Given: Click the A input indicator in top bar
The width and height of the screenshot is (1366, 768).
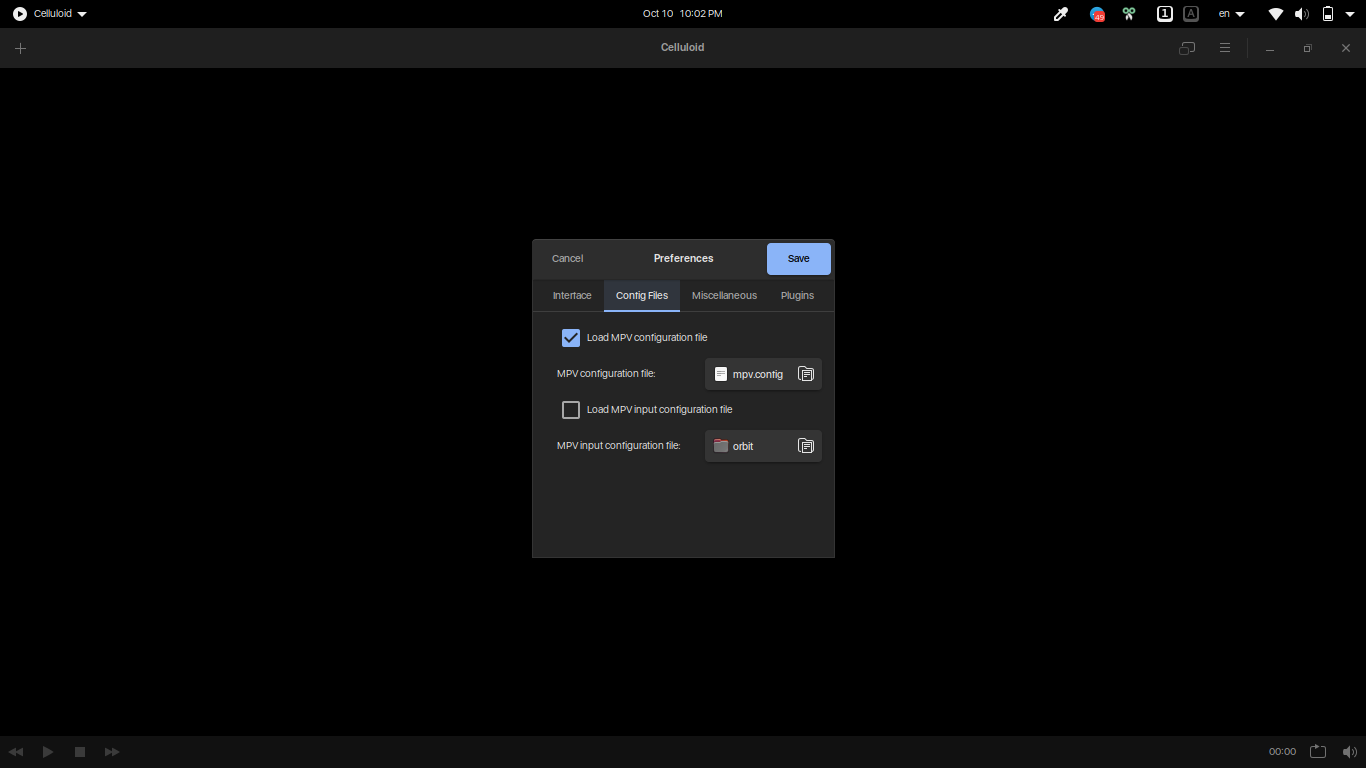Looking at the screenshot, I should click(1191, 14).
